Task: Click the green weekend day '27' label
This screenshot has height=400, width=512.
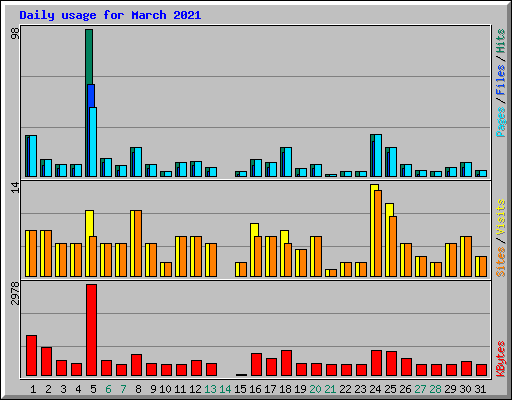Action: click(420, 389)
